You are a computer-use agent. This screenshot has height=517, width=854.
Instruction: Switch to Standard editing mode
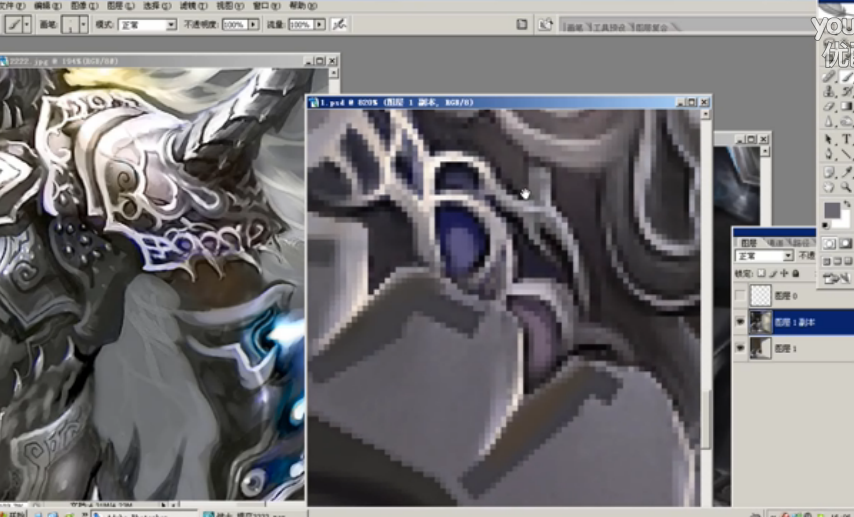tap(829, 243)
